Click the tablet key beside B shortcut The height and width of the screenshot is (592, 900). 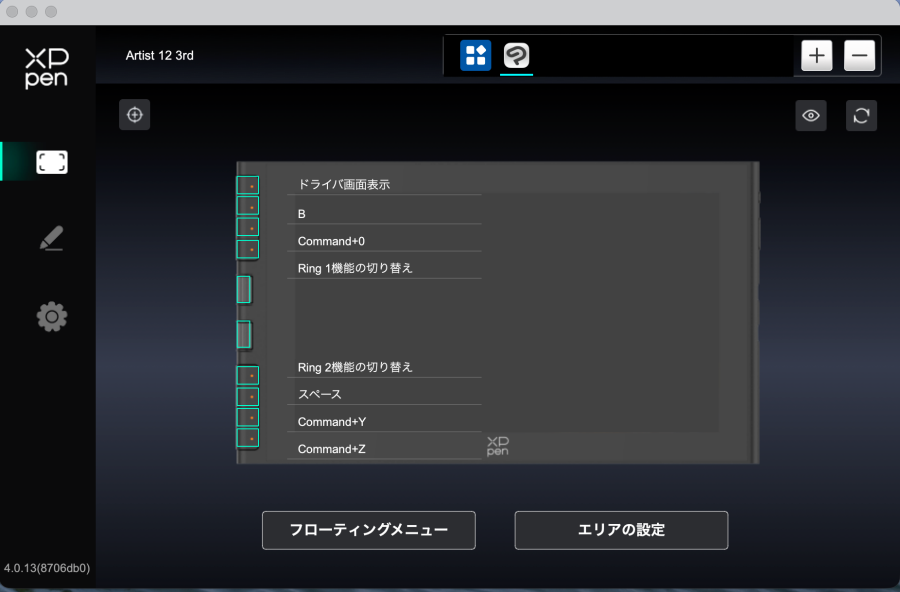(x=247, y=206)
